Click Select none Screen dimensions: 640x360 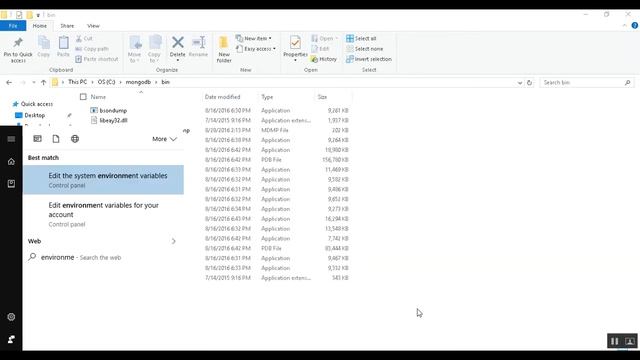pyautogui.click(x=364, y=49)
